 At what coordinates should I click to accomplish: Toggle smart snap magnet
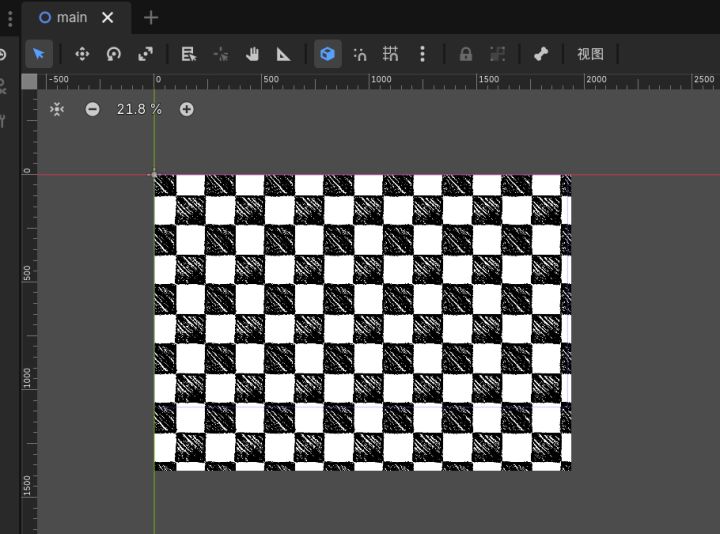click(x=360, y=54)
